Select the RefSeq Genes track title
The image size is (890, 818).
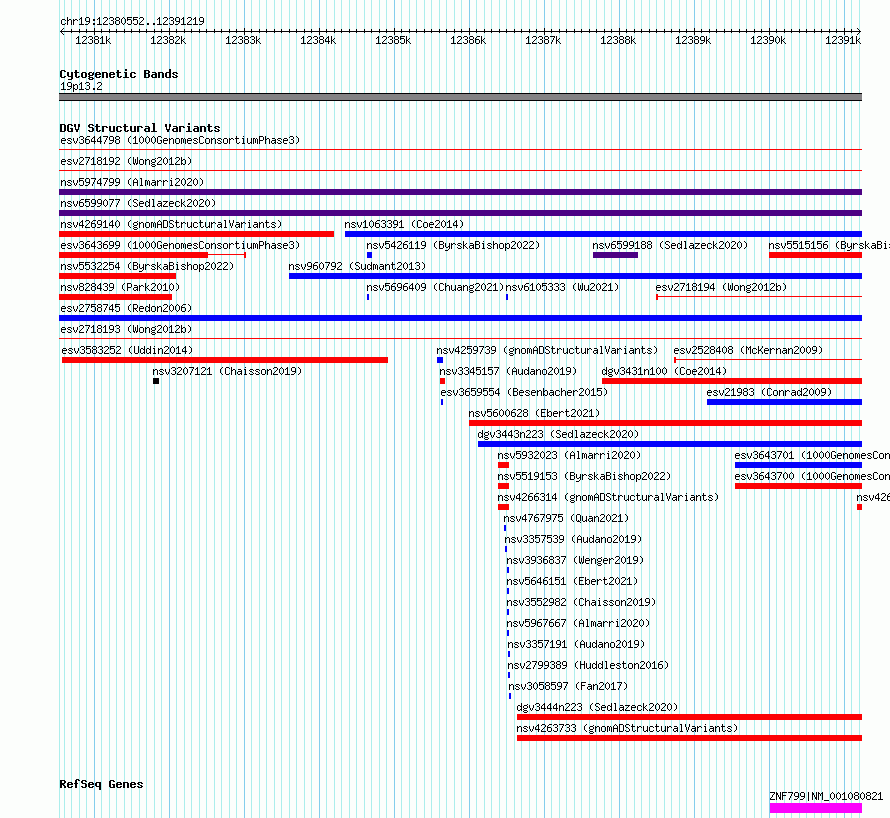101,785
